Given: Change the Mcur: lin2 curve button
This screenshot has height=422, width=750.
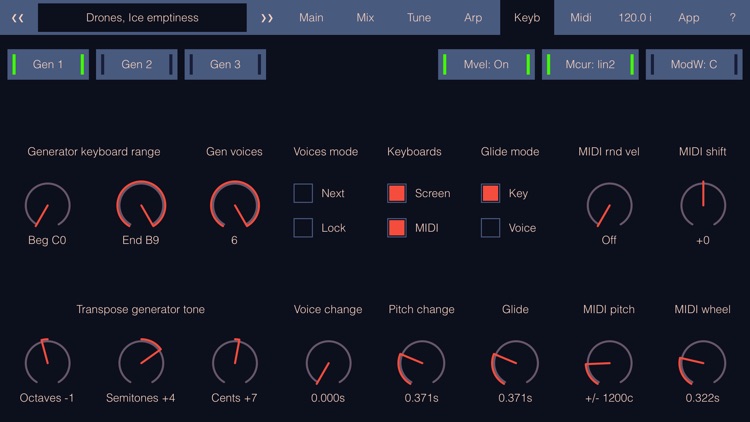Looking at the screenshot, I should (590, 64).
